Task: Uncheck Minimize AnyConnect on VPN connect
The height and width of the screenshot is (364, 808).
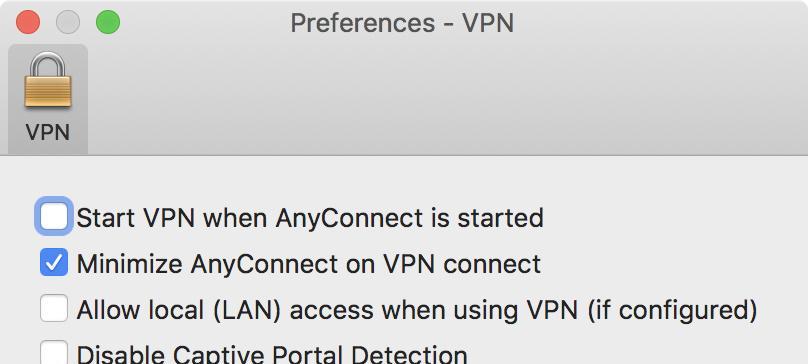Action: click(54, 262)
